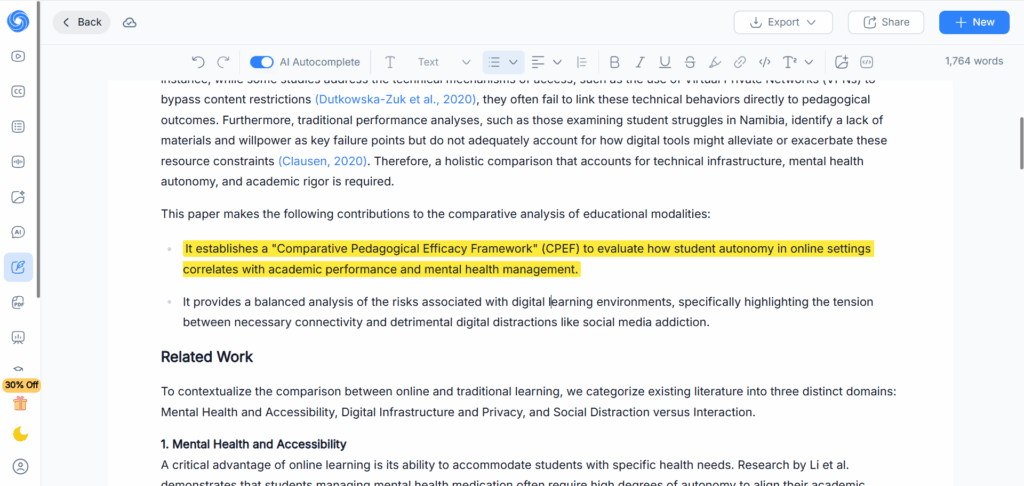The width and height of the screenshot is (1024, 486).
Task: Click the Related Work heading
Action: click(206, 357)
